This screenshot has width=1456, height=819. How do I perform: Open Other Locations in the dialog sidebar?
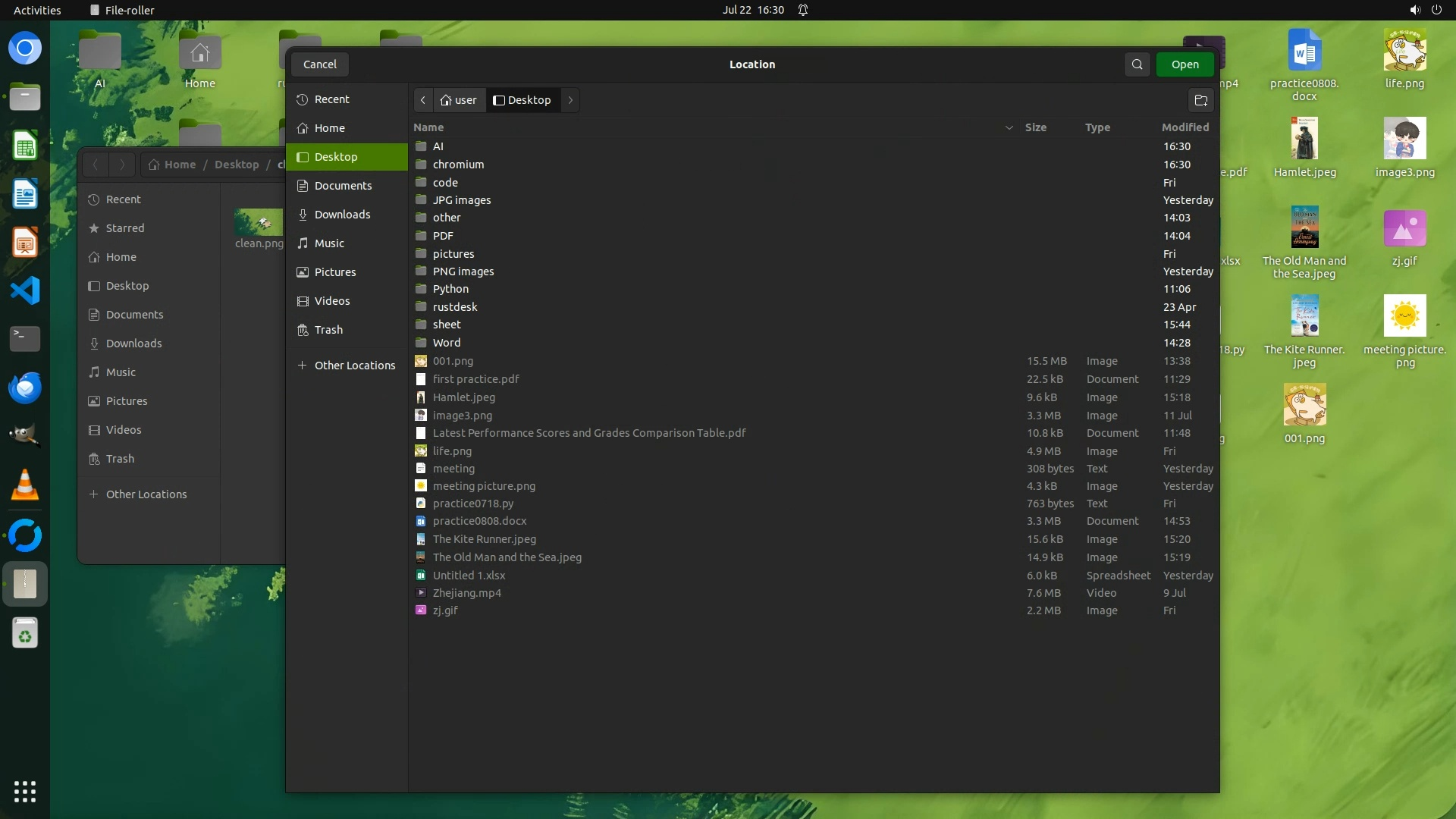354,366
